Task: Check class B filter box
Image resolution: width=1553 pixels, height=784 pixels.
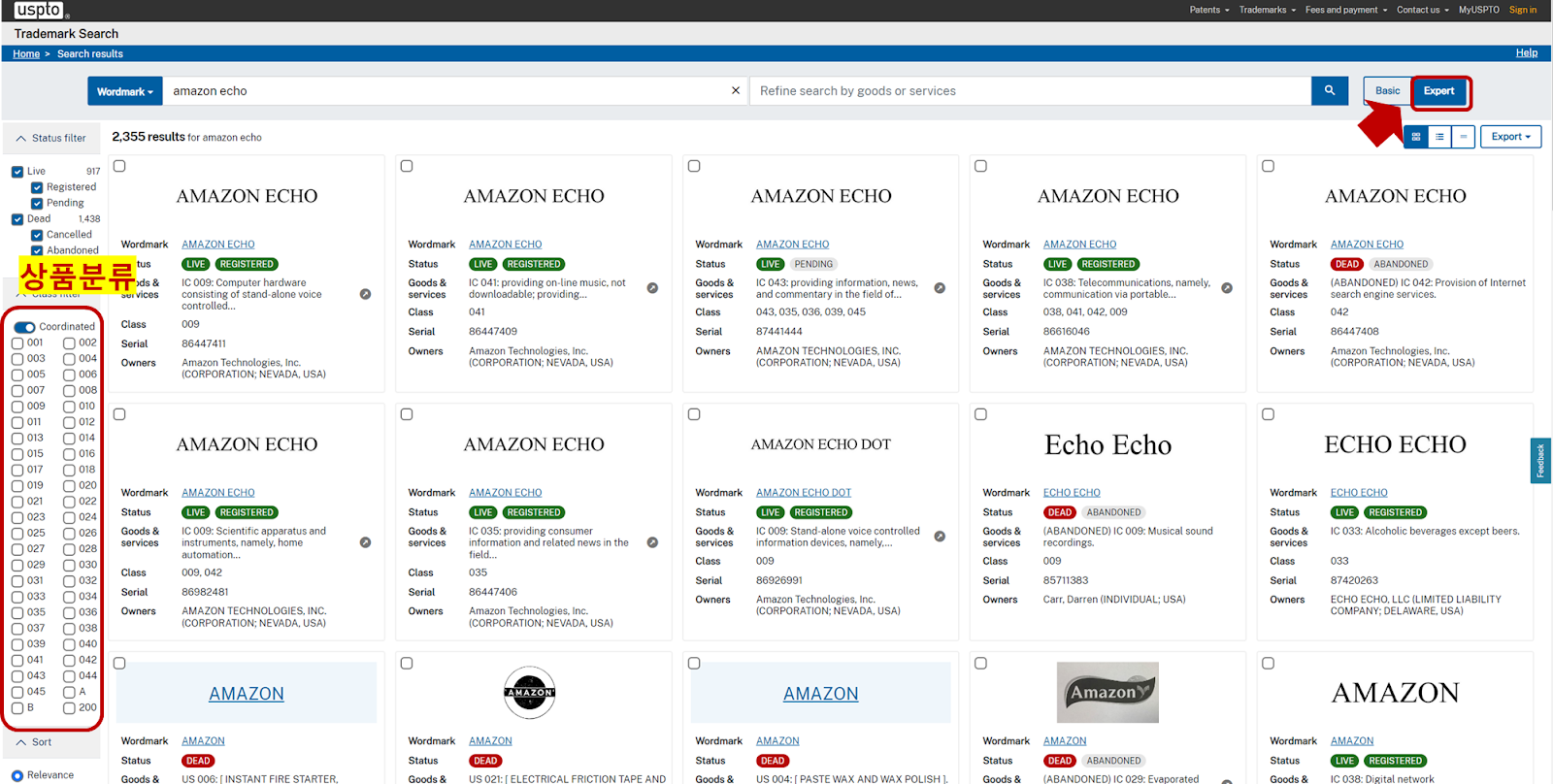Action: coord(17,707)
